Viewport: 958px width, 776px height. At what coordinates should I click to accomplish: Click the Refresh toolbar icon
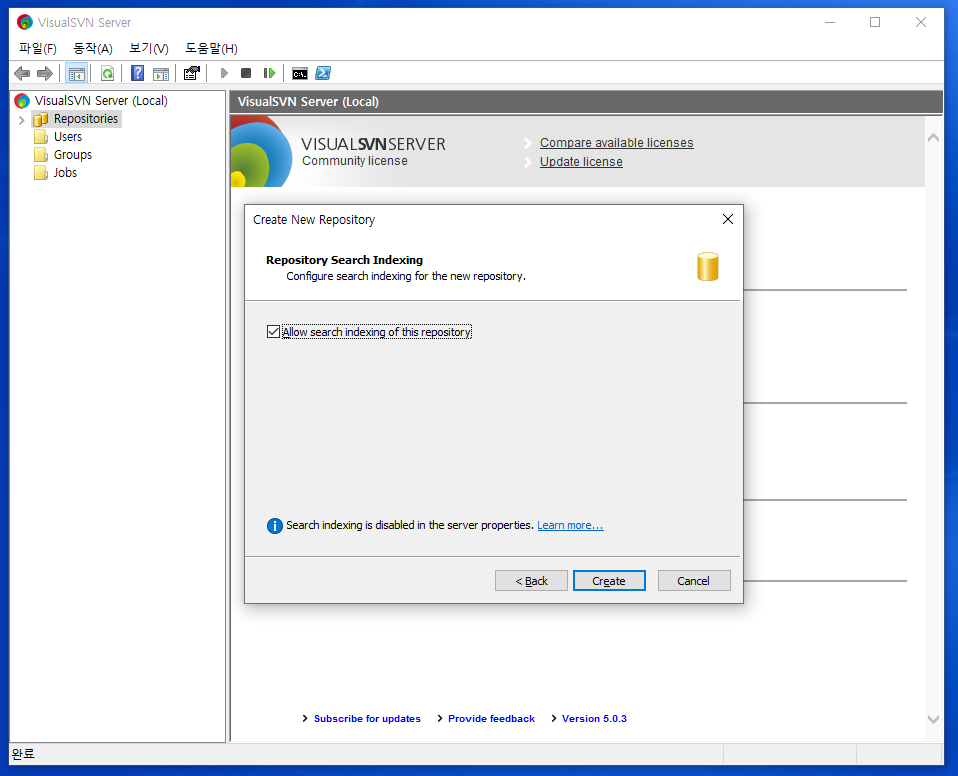click(x=108, y=73)
